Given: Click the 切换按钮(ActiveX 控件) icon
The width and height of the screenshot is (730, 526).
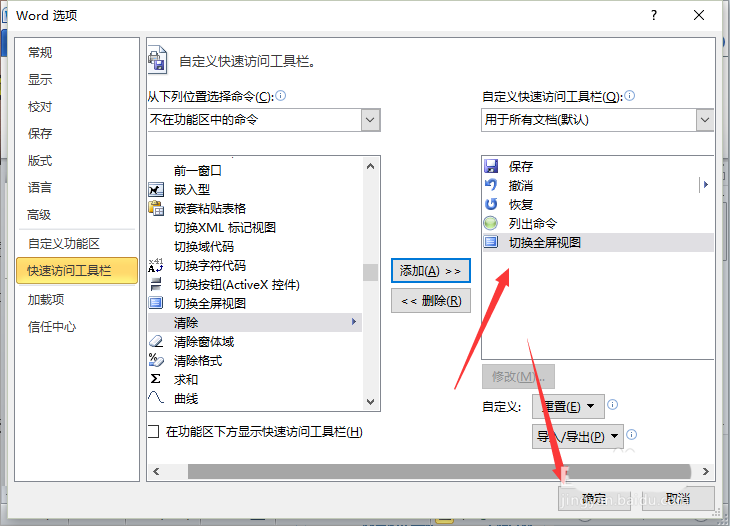Looking at the screenshot, I should tap(156, 284).
